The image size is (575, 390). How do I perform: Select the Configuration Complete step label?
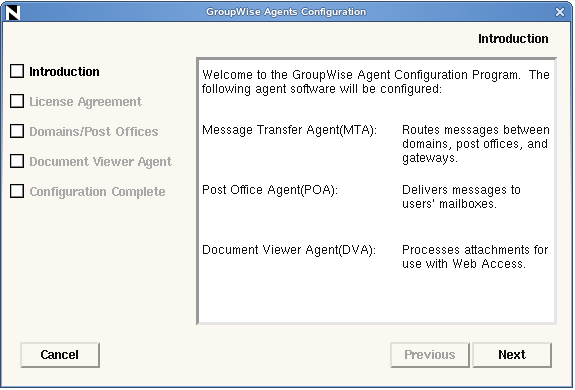pyautogui.click(x=97, y=192)
